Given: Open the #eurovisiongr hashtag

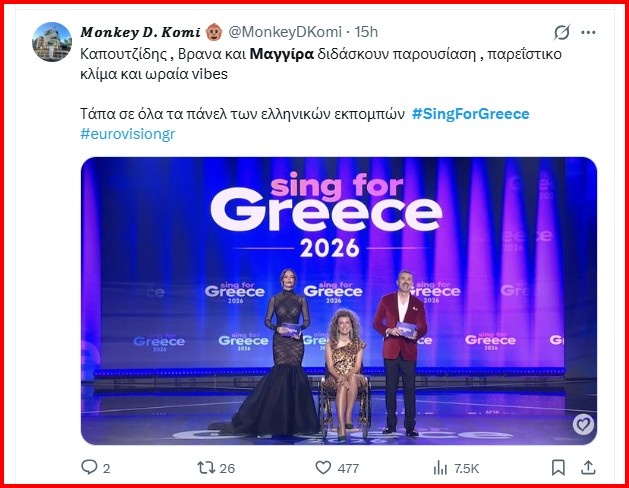Looking at the screenshot, I should (127, 134).
